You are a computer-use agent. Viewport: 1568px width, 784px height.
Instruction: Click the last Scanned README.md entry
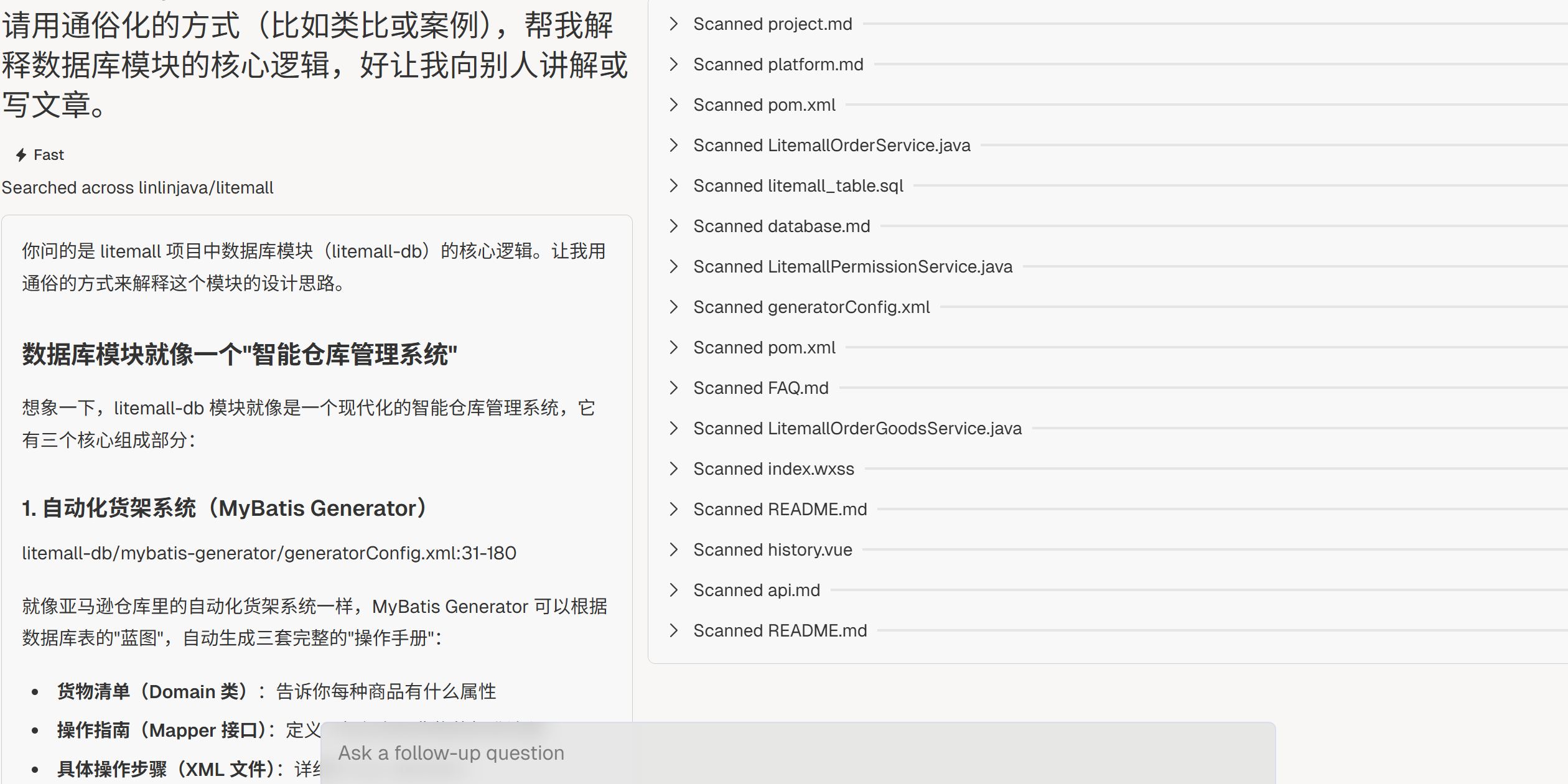[x=780, y=630]
